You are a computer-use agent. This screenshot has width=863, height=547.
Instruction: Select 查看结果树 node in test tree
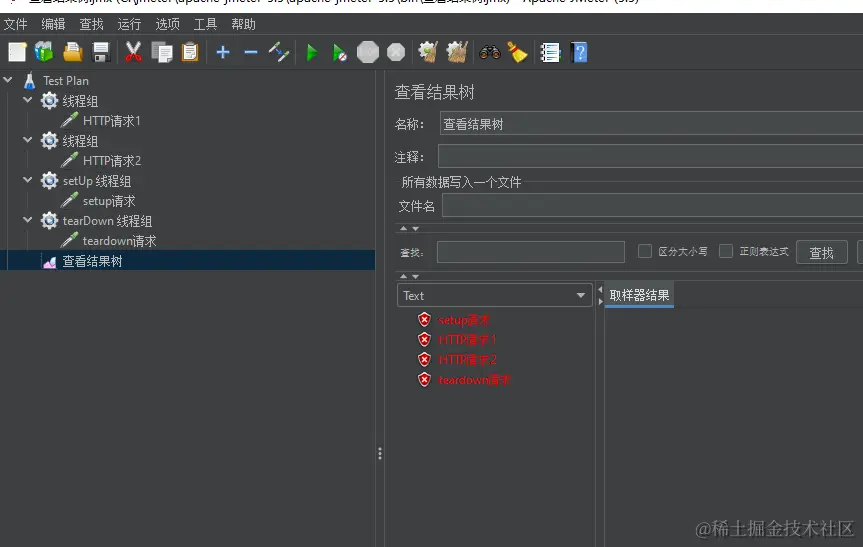[92, 261]
